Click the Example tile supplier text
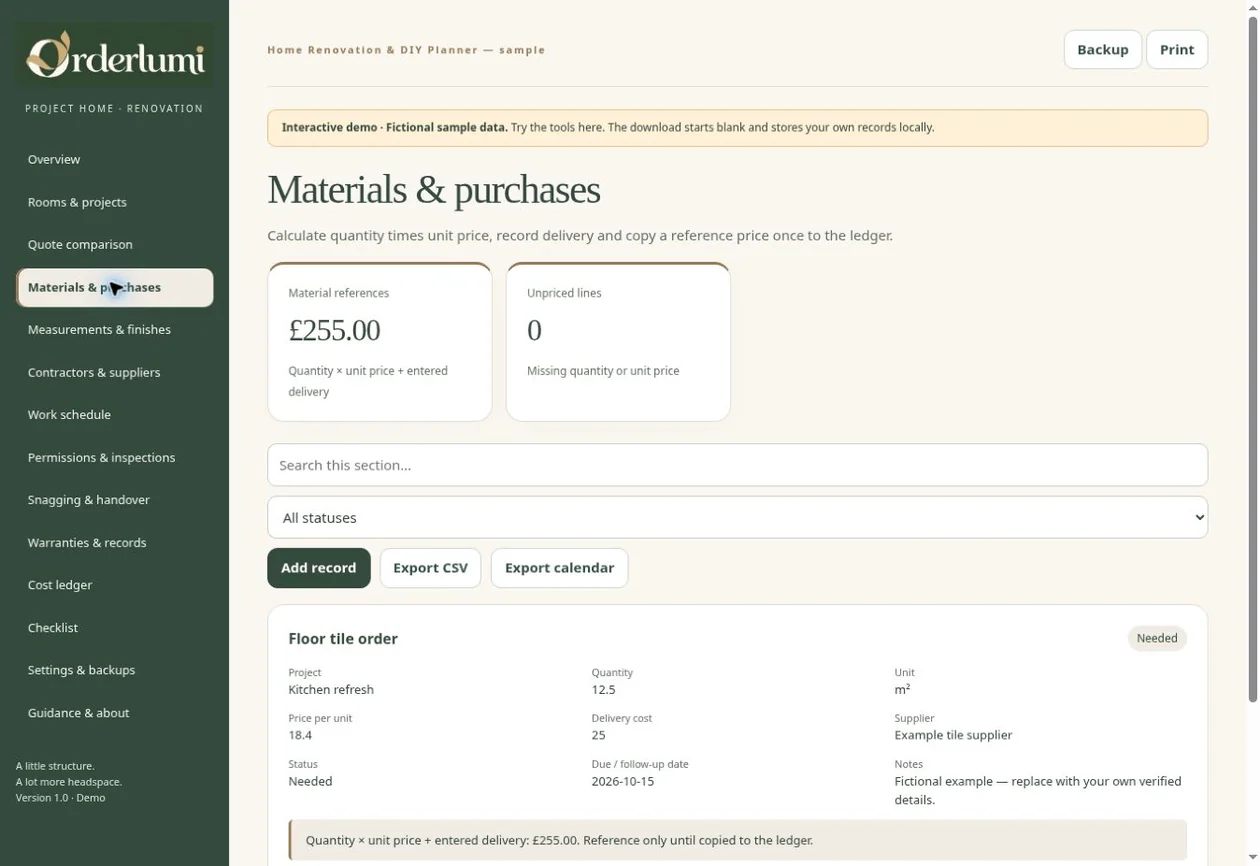Screen dimensions: 1260x866 953,735
